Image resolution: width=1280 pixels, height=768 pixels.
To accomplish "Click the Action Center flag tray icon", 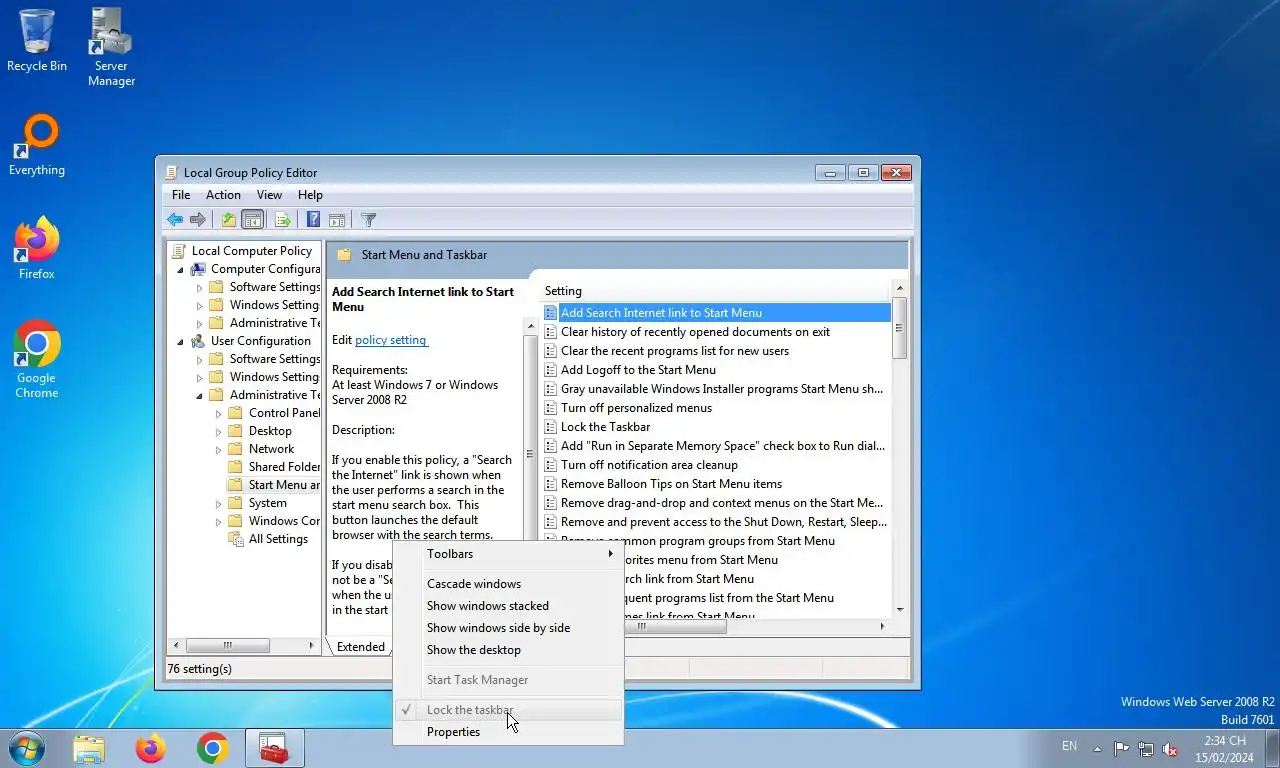I will tap(1122, 748).
